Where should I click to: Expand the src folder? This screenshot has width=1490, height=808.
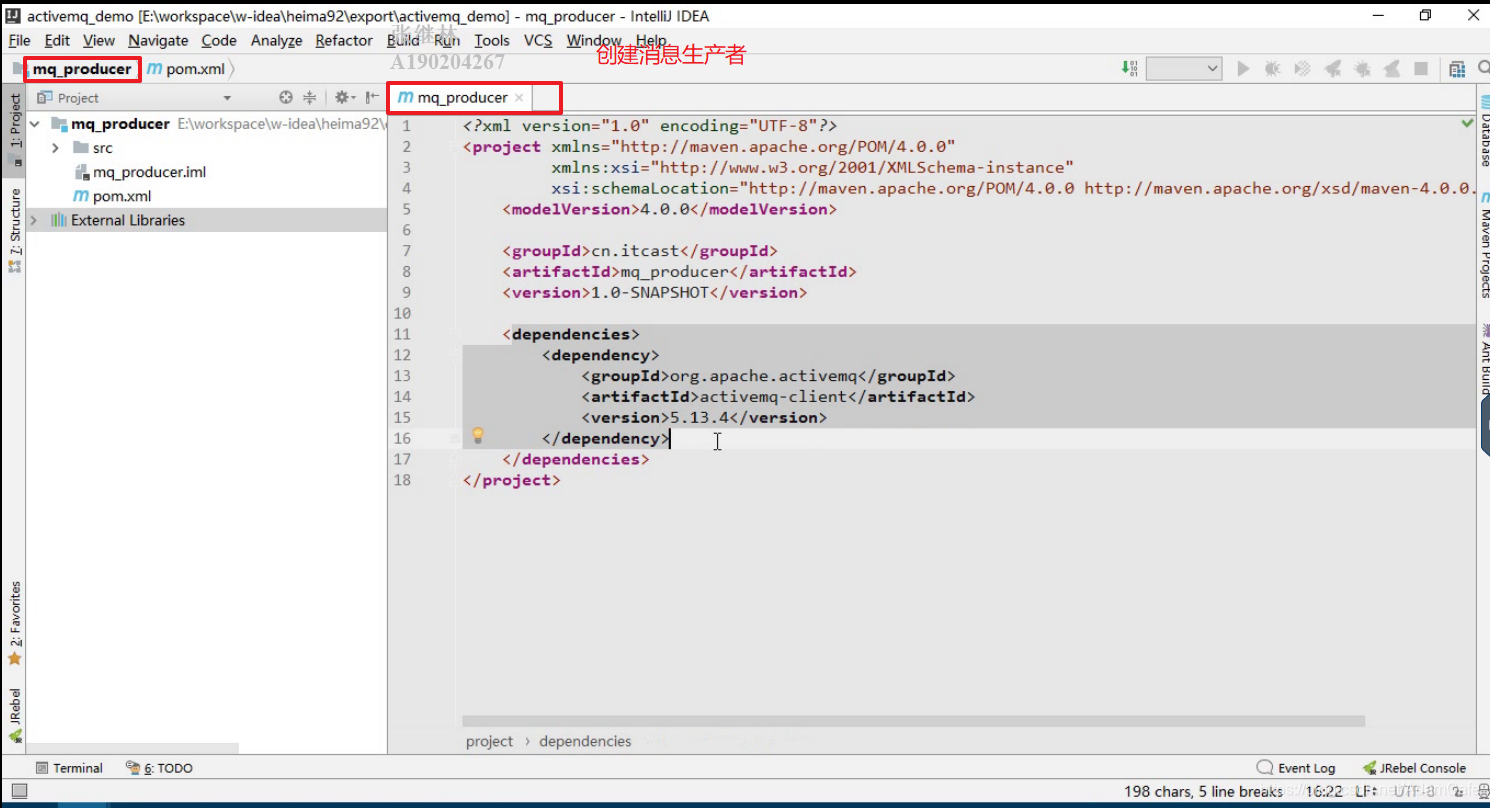coord(56,148)
